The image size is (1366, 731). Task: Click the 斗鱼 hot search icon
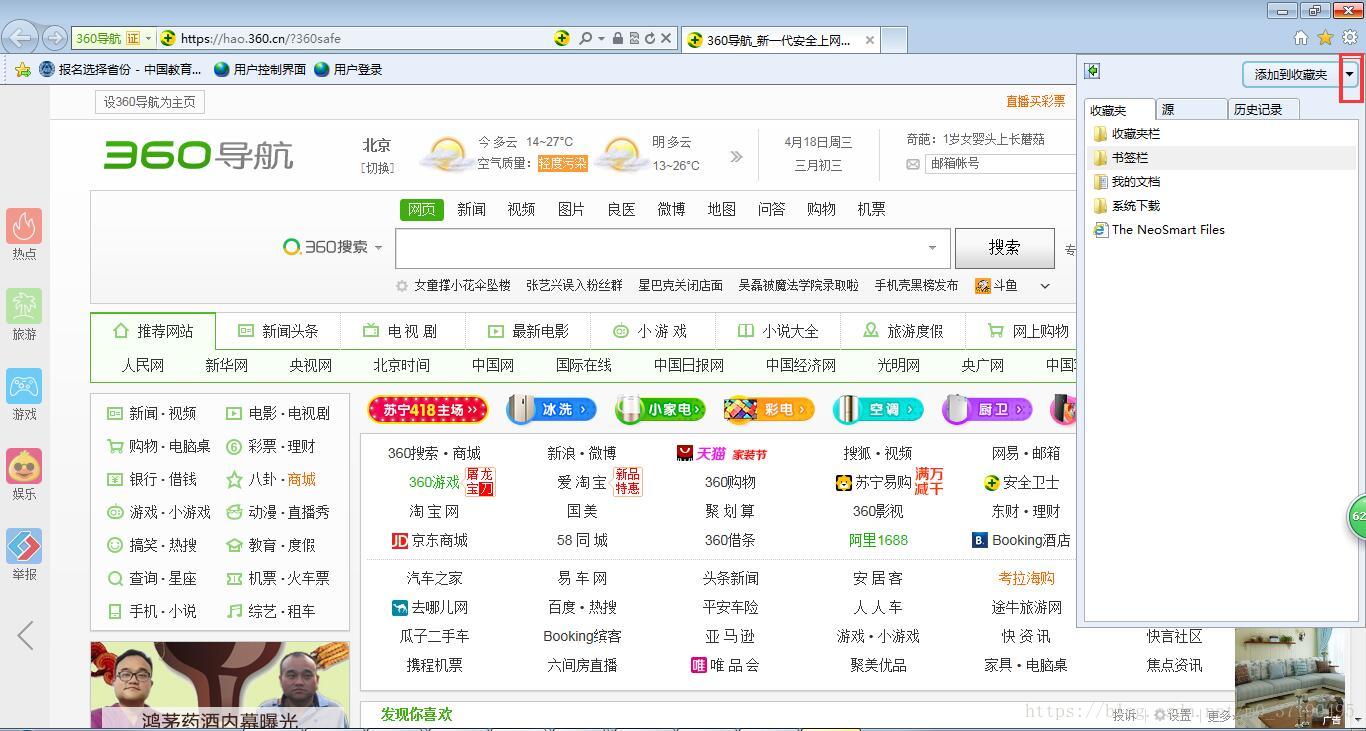pyautogui.click(x=983, y=286)
